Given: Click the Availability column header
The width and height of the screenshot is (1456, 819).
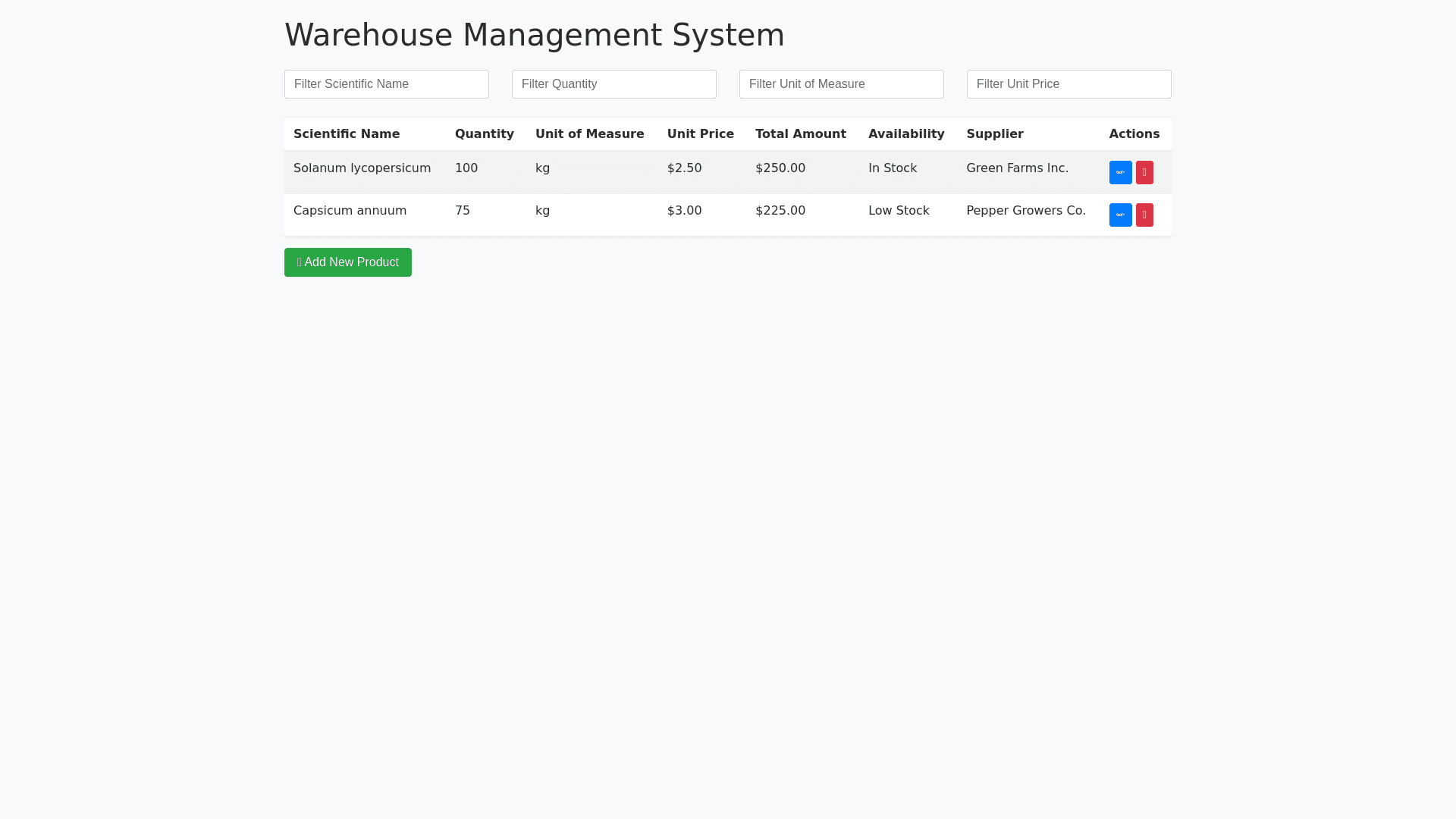Looking at the screenshot, I should point(905,134).
